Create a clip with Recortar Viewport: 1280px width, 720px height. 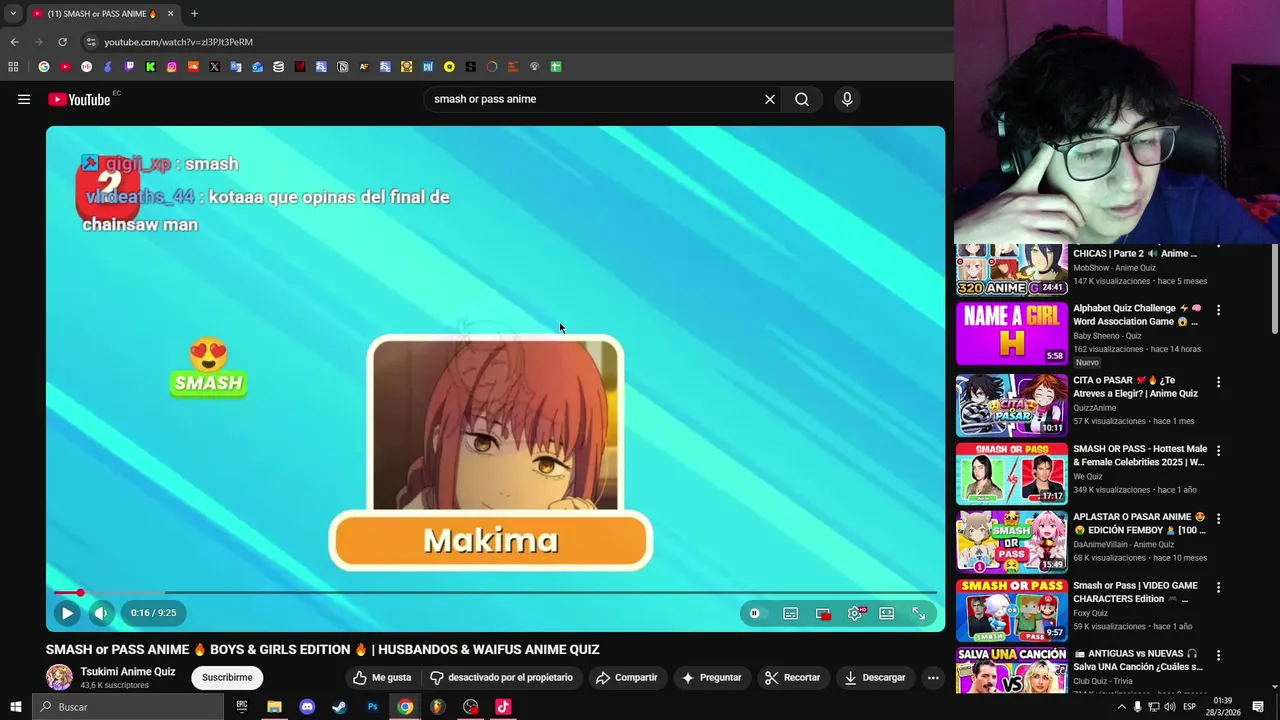coord(792,677)
